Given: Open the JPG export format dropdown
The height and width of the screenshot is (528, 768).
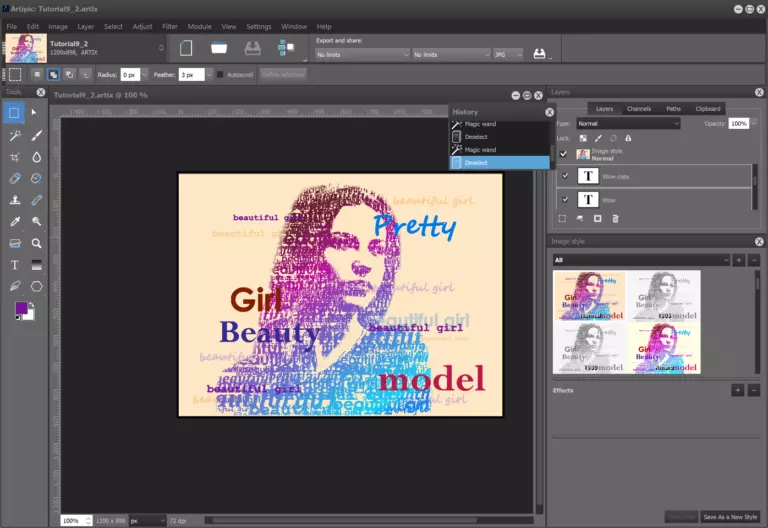Looking at the screenshot, I should pos(508,54).
